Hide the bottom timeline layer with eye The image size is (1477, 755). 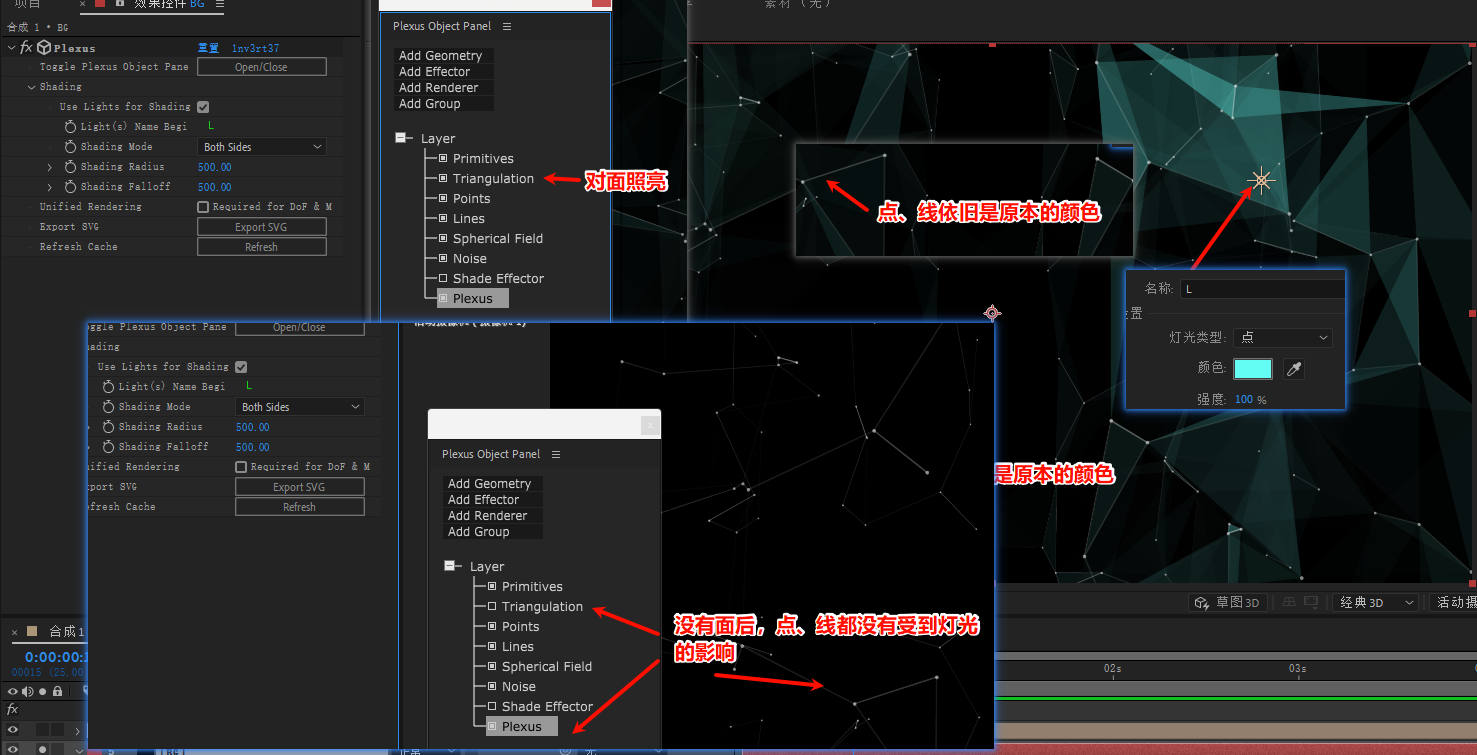pyautogui.click(x=13, y=748)
